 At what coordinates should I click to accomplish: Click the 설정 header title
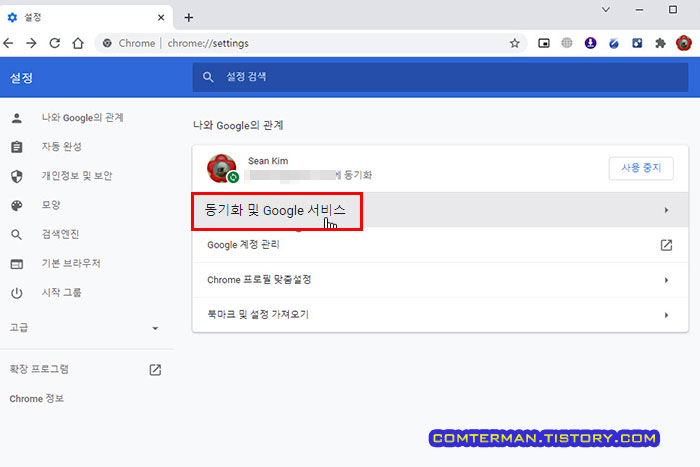[21, 78]
